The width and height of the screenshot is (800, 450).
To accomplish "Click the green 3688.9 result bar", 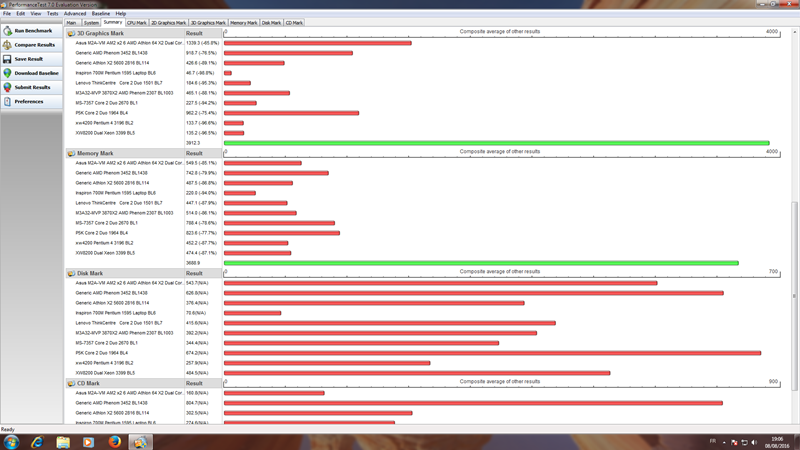I will (x=481, y=263).
